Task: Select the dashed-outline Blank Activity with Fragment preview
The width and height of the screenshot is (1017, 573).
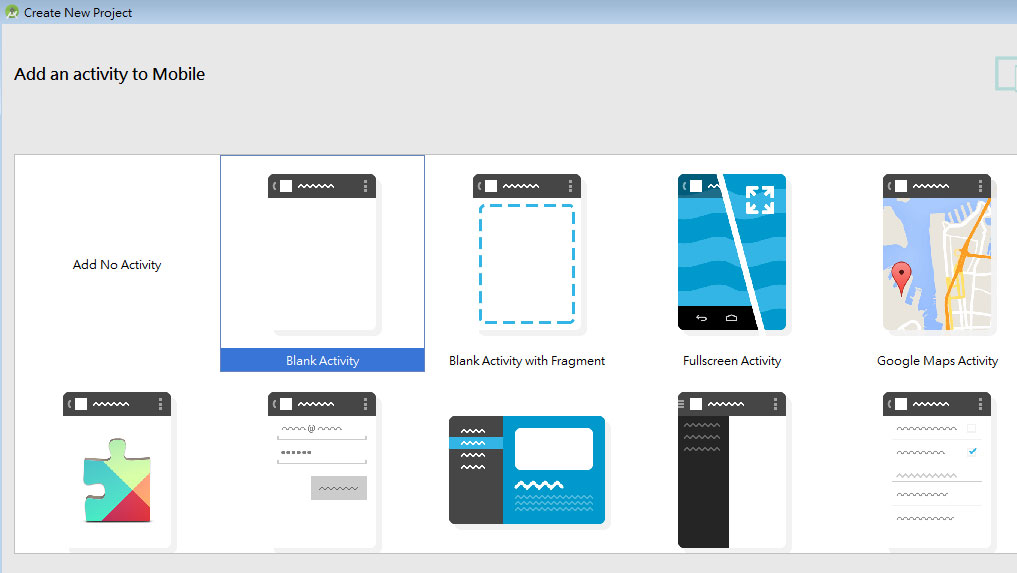Action: pyautogui.click(x=527, y=264)
